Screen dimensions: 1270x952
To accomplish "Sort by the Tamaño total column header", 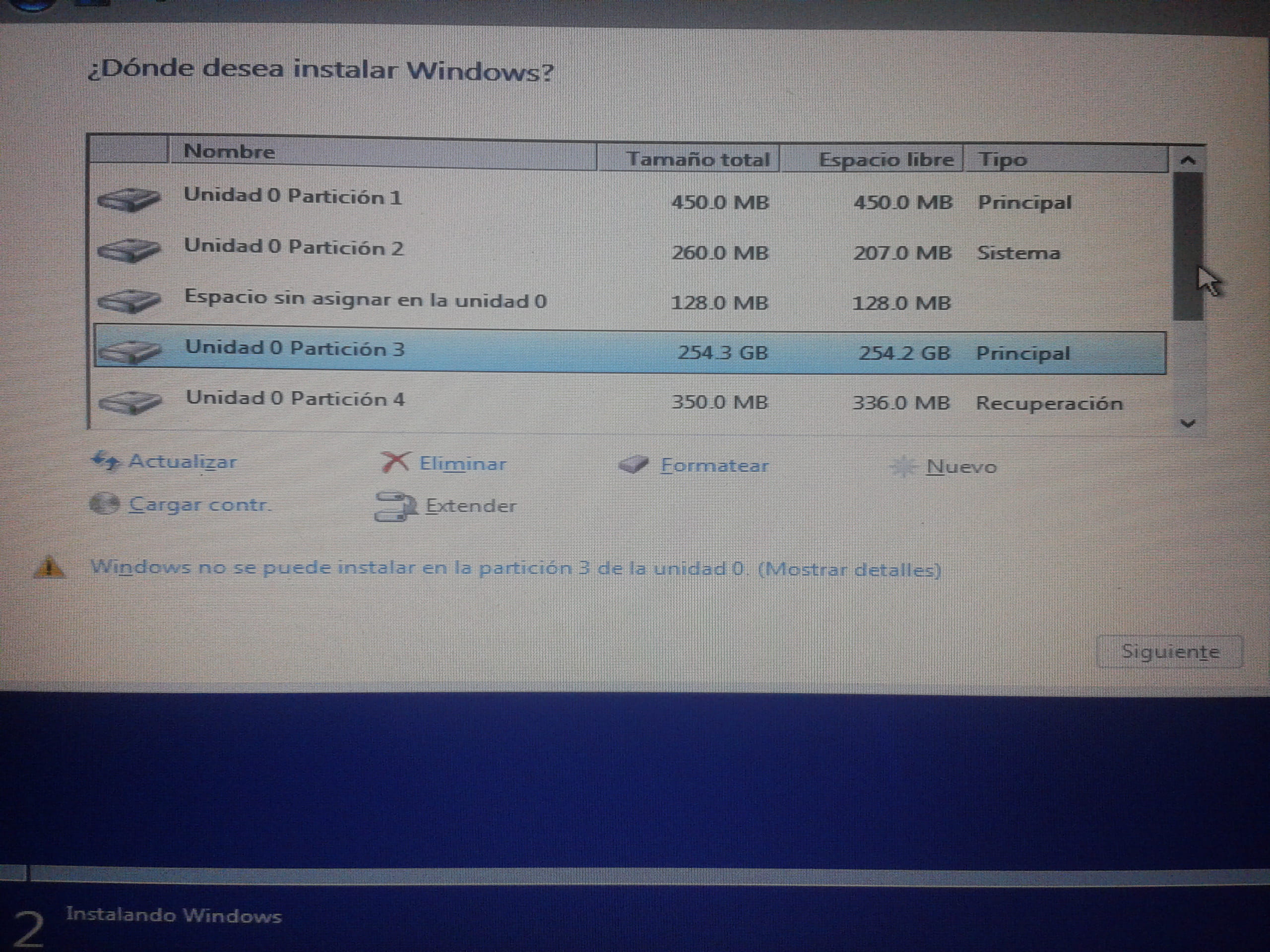I will click(x=689, y=158).
